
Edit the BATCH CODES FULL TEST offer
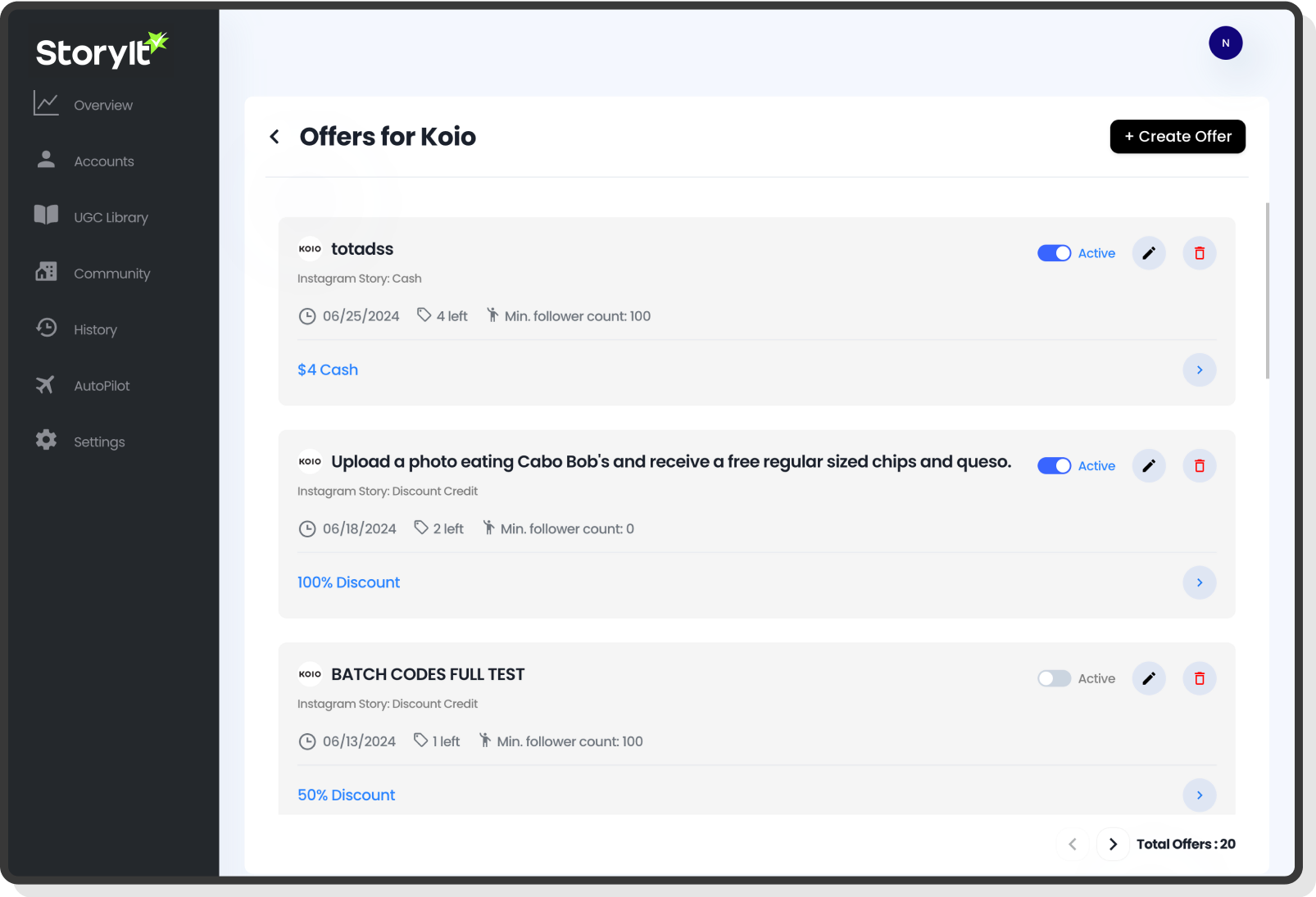coord(1149,678)
